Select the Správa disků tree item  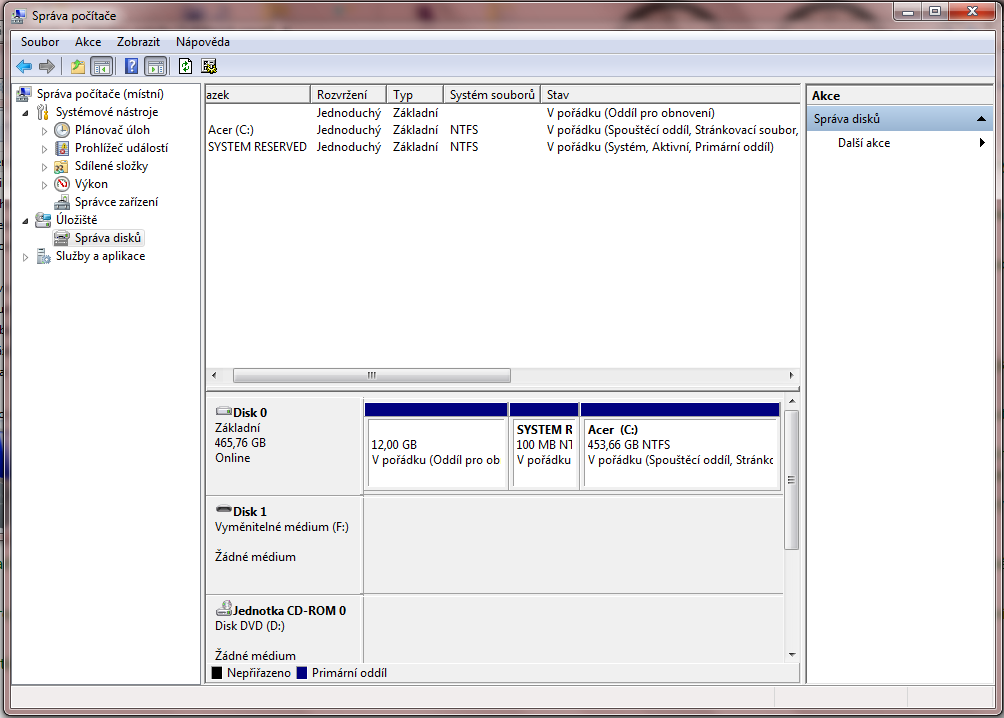pos(108,238)
